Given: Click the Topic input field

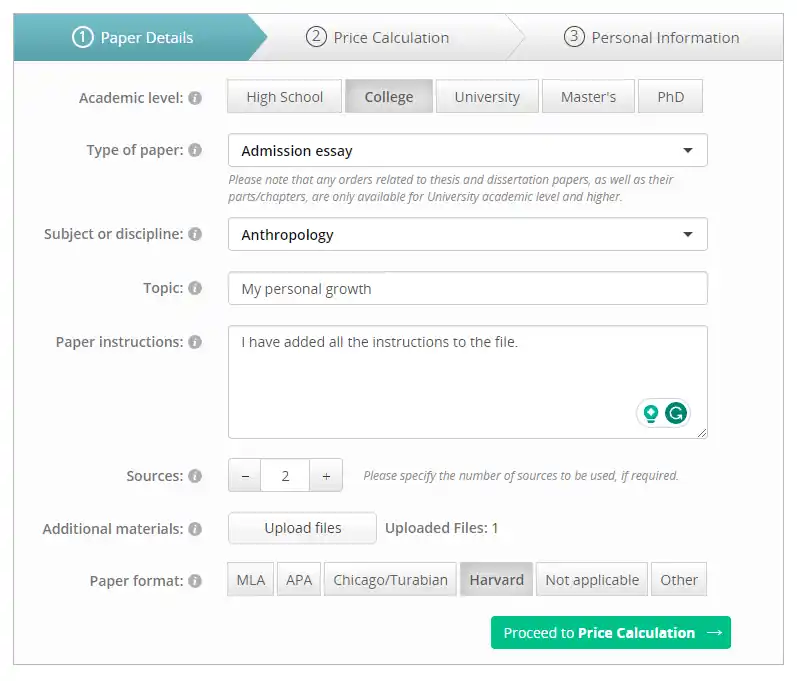Looking at the screenshot, I should coord(468,288).
